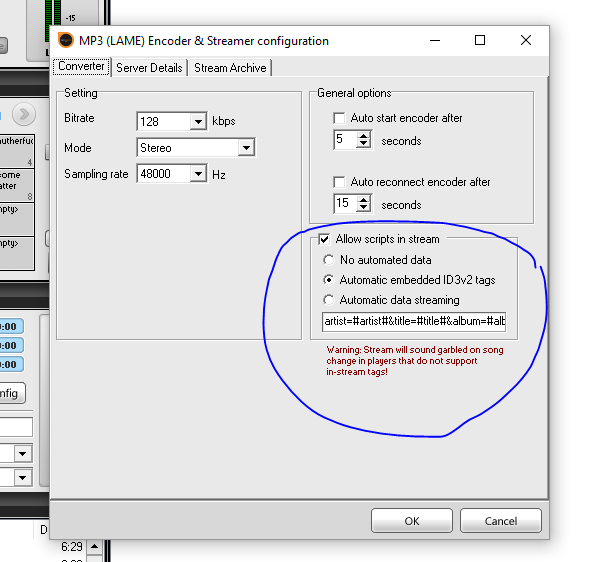Dismiss dialog with Cancel button
The image size is (615, 562).
(501, 521)
